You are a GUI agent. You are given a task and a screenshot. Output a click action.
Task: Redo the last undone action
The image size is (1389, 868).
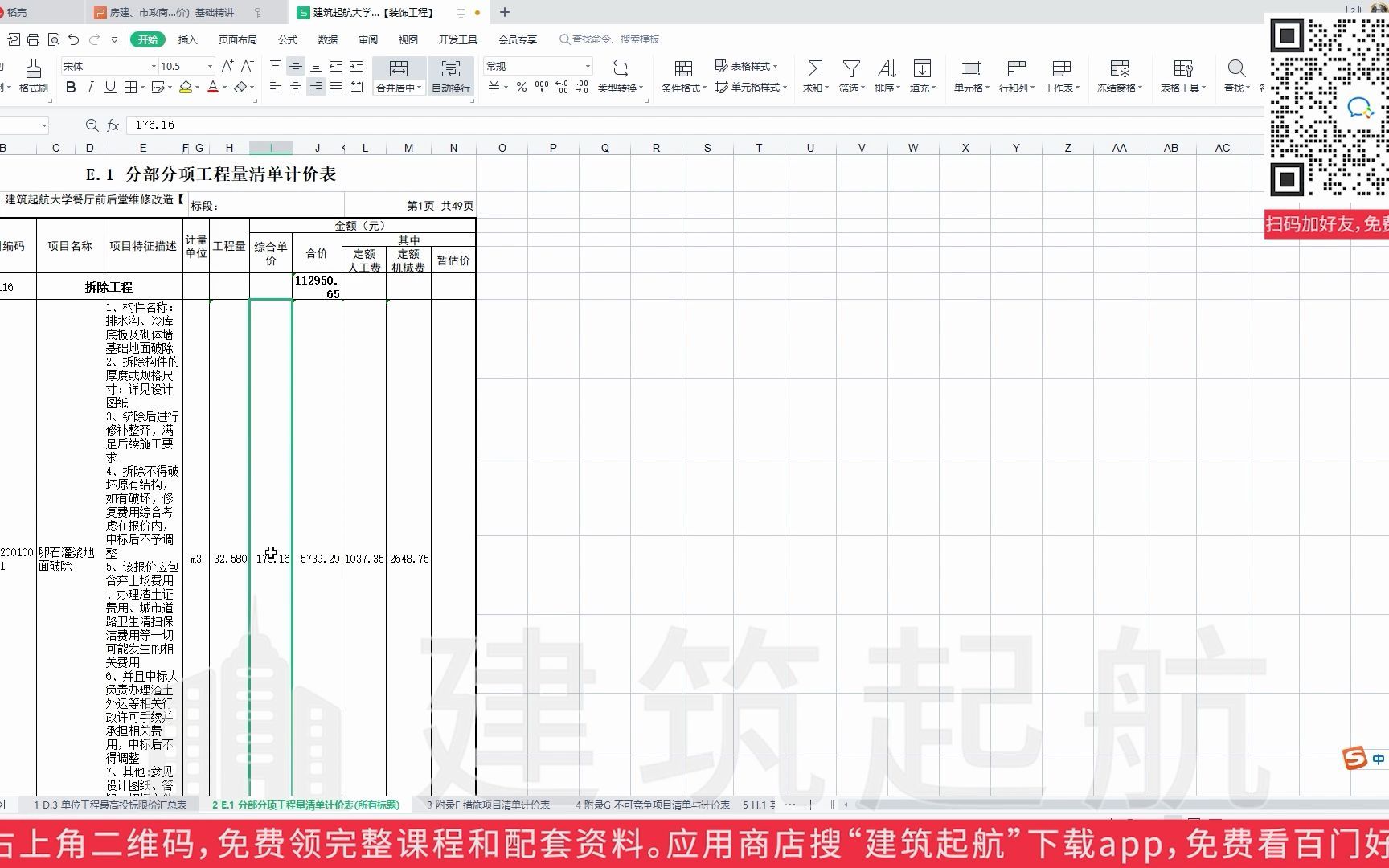click(x=94, y=39)
